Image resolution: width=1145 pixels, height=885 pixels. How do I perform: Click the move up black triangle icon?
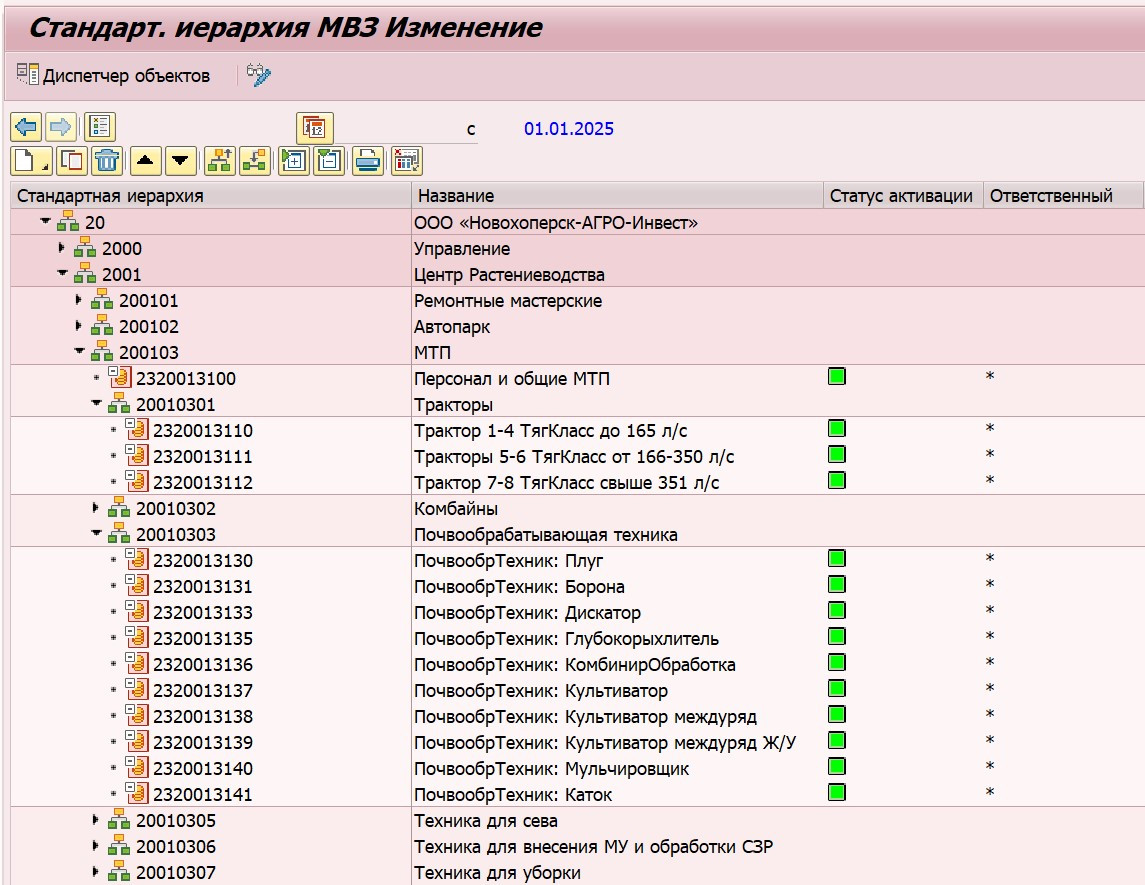tap(145, 160)
